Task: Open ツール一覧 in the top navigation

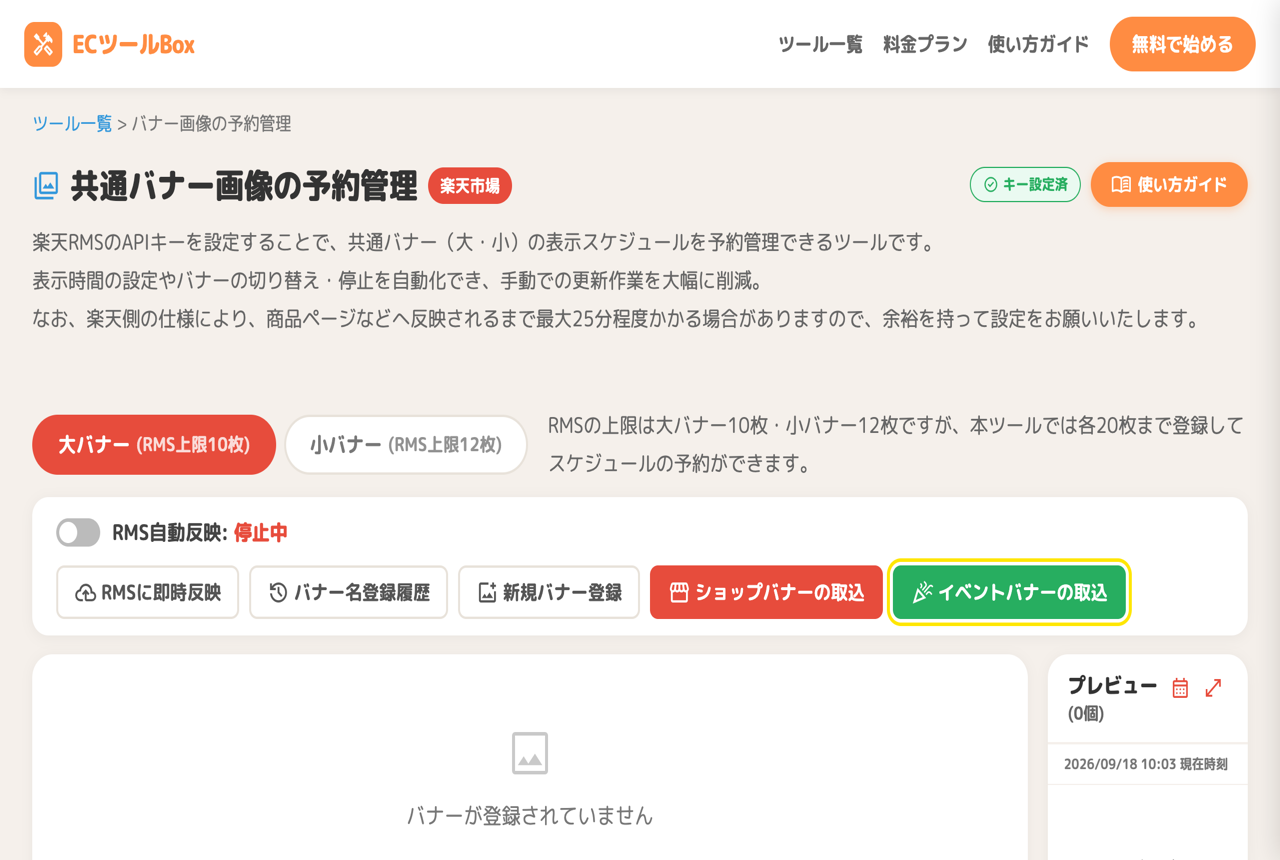Action: [820, 44]
